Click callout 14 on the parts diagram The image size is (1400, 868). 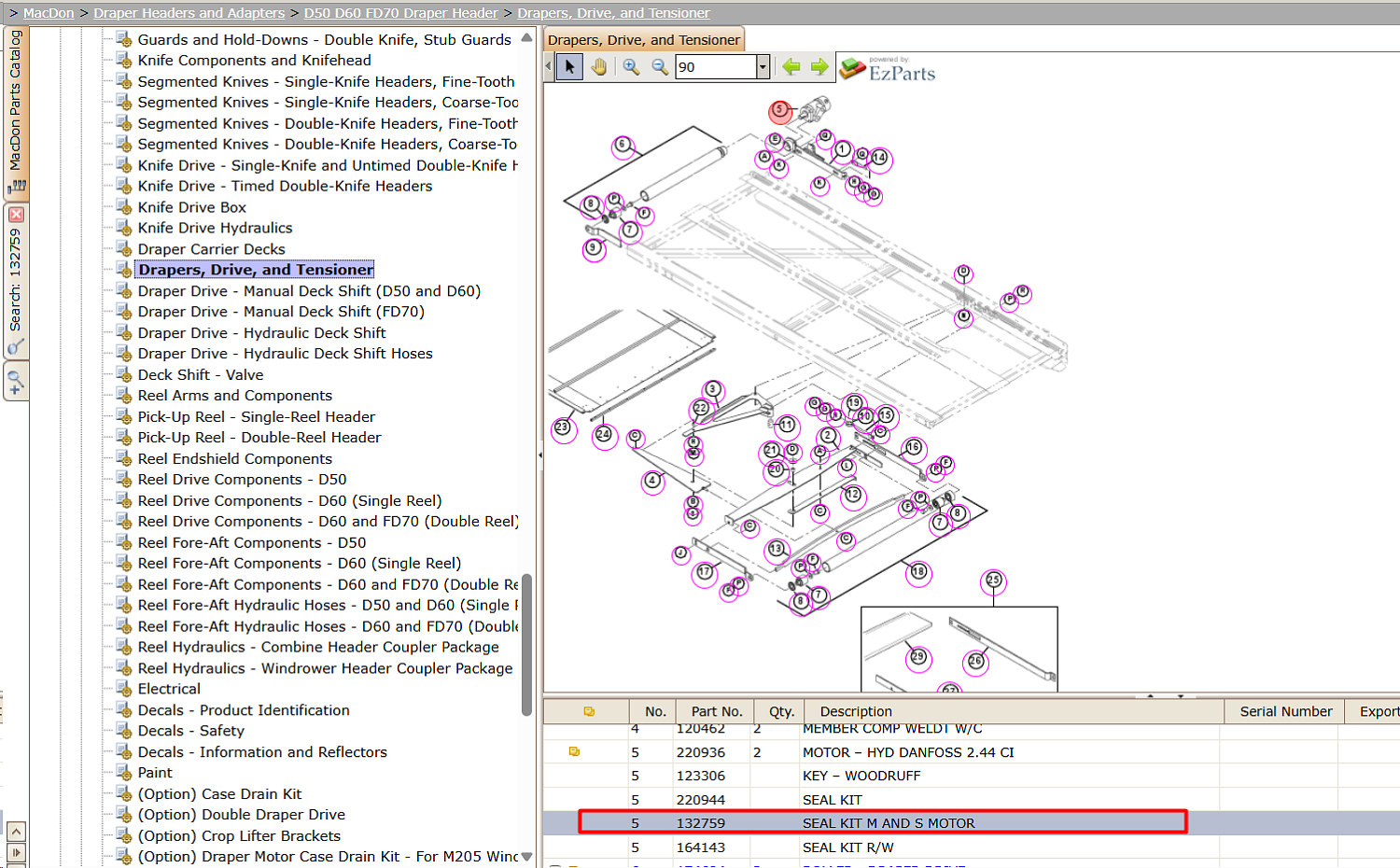click(x=879, y=159)
